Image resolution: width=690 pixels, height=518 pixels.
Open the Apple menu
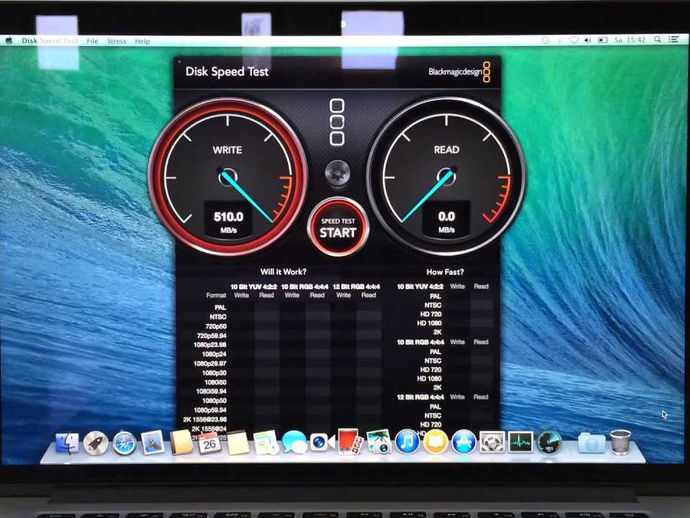[9, 40]
